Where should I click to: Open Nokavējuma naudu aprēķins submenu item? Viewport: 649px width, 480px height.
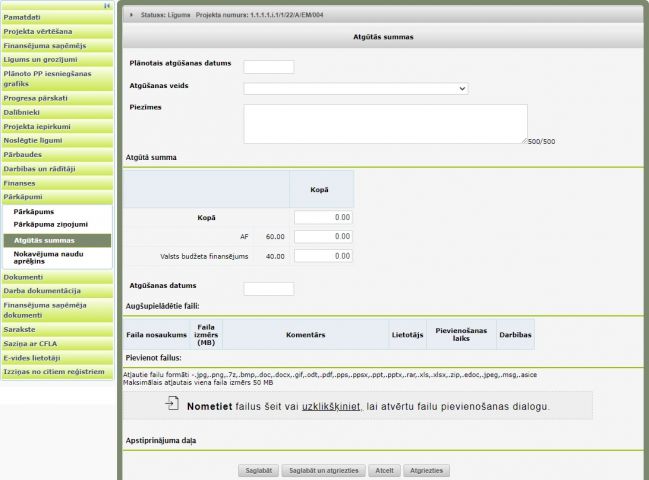point(48,258)
